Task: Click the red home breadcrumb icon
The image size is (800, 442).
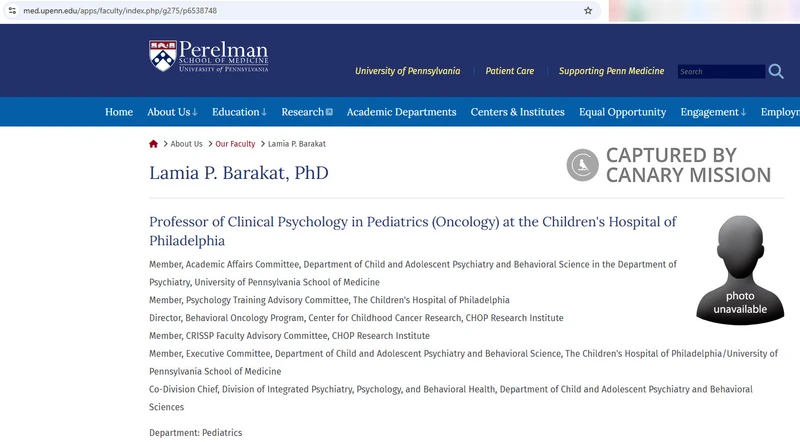Action: [153, 144]
